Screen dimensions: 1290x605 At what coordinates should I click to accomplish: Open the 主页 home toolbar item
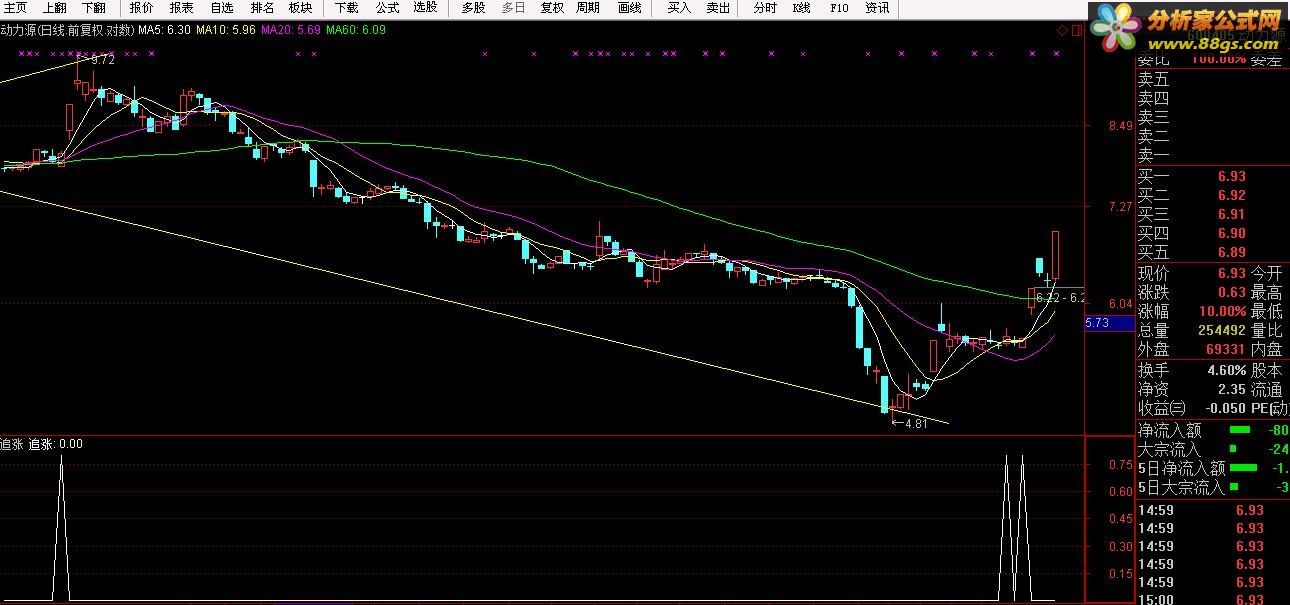[15, 8]
